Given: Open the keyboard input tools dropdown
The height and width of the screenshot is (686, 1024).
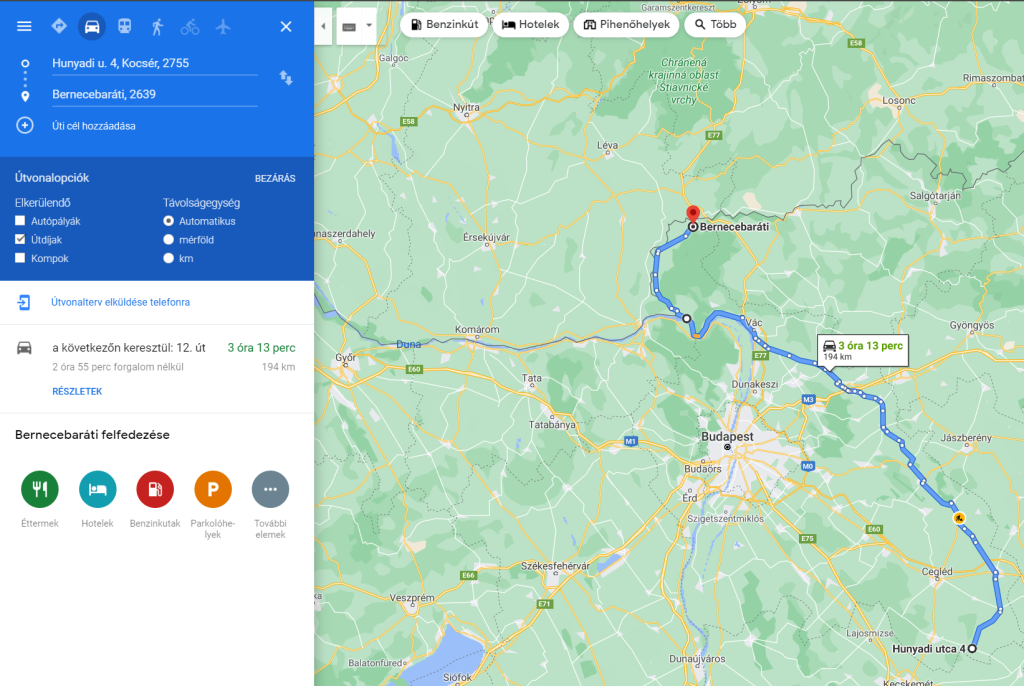Looking at the screenshot, I should [x=357, y=26].
